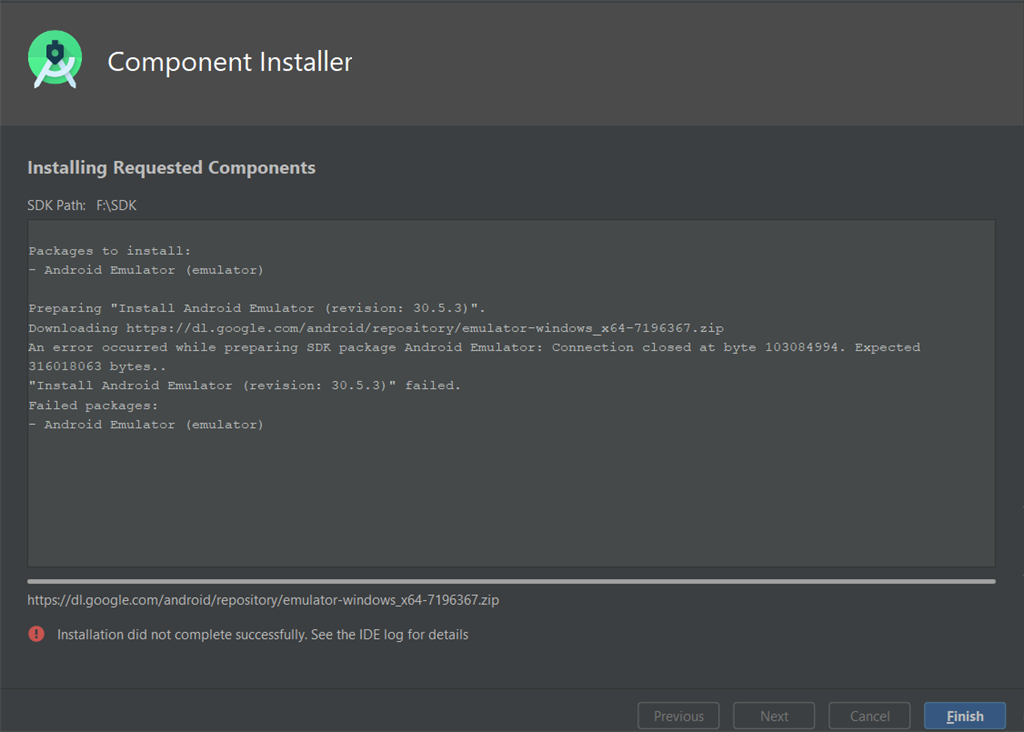The image size is (1024, 732).
Task: Click the installation progress bar
Action: [511, 581]
